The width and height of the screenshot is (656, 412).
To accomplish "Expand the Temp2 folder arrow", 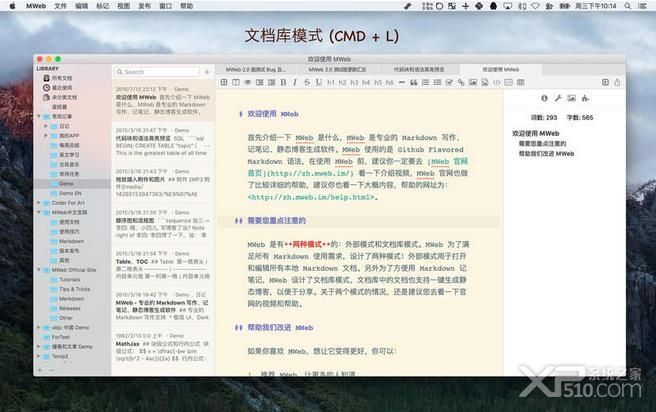I will click(x=39, y=356).
